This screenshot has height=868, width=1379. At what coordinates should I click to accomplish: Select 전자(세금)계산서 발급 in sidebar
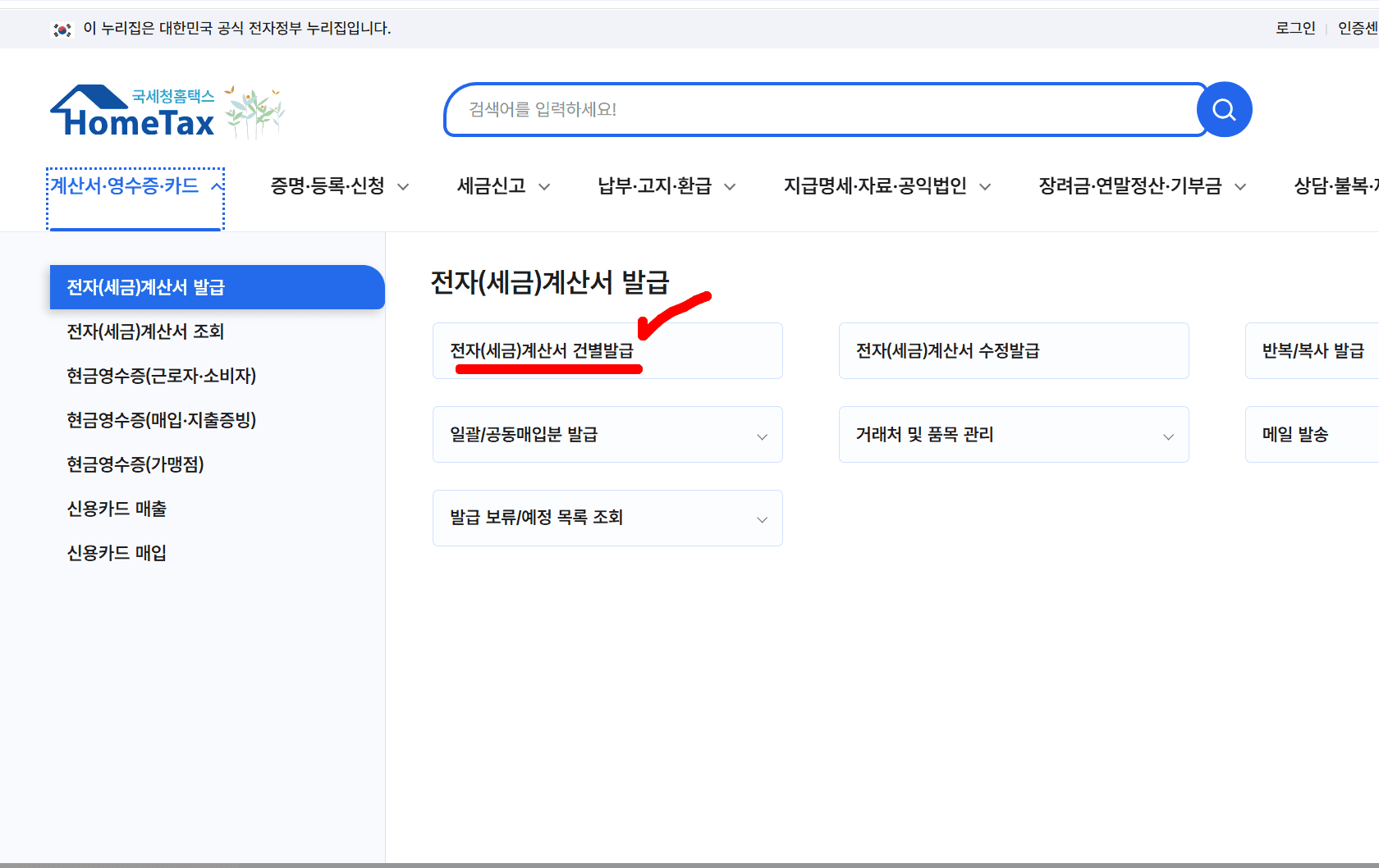[218, 287]
